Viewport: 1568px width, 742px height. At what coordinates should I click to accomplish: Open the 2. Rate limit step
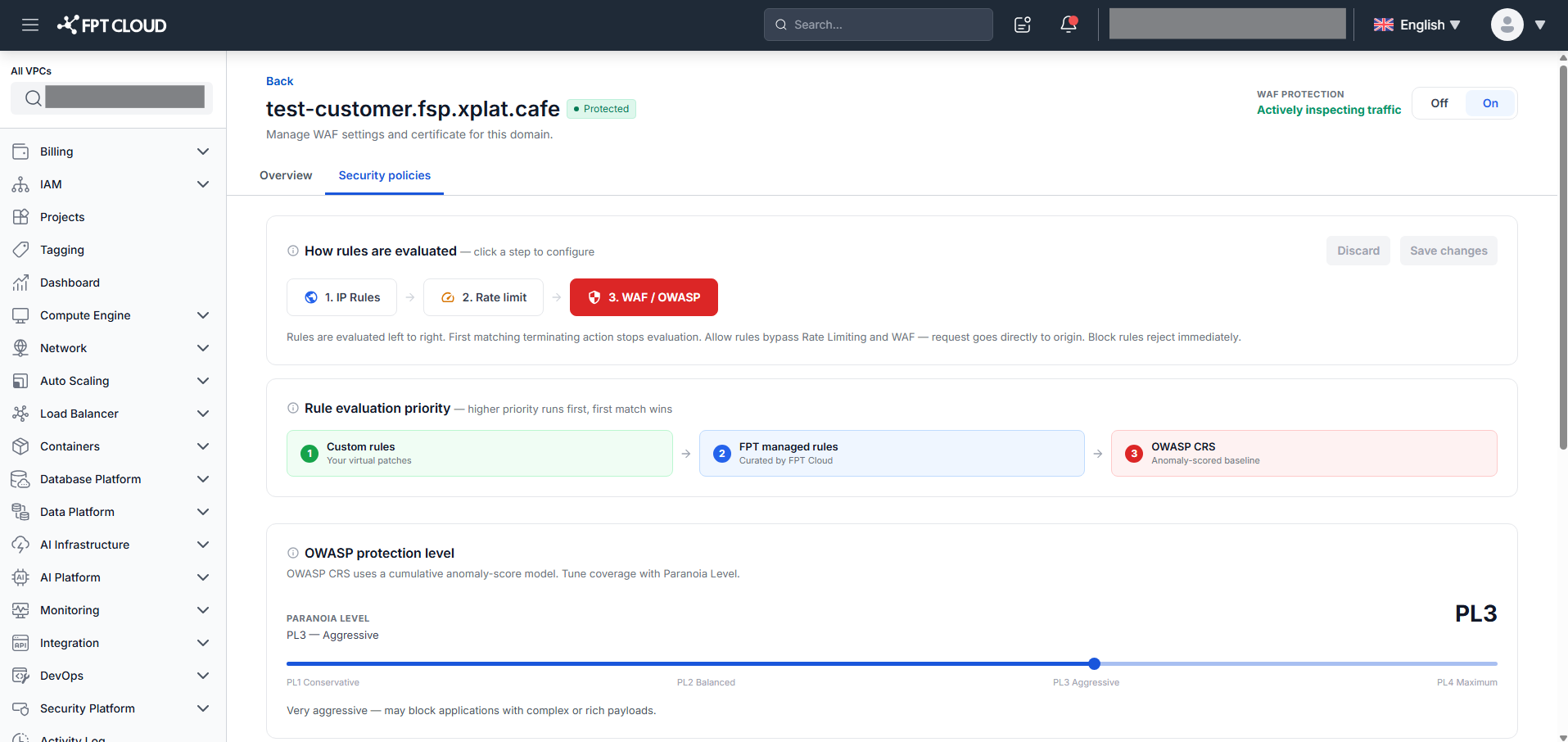(483, 297)
